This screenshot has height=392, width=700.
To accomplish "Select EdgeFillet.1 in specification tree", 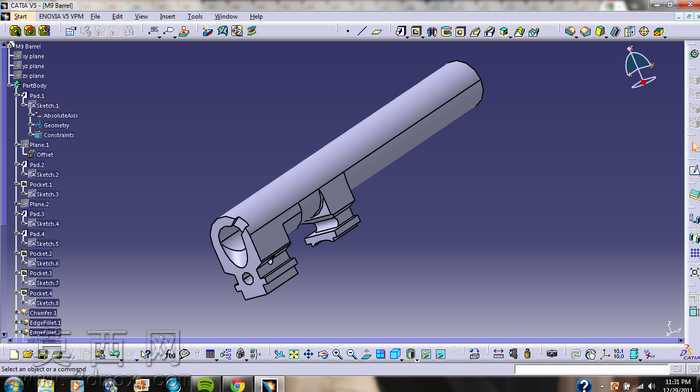I will 45,323.
